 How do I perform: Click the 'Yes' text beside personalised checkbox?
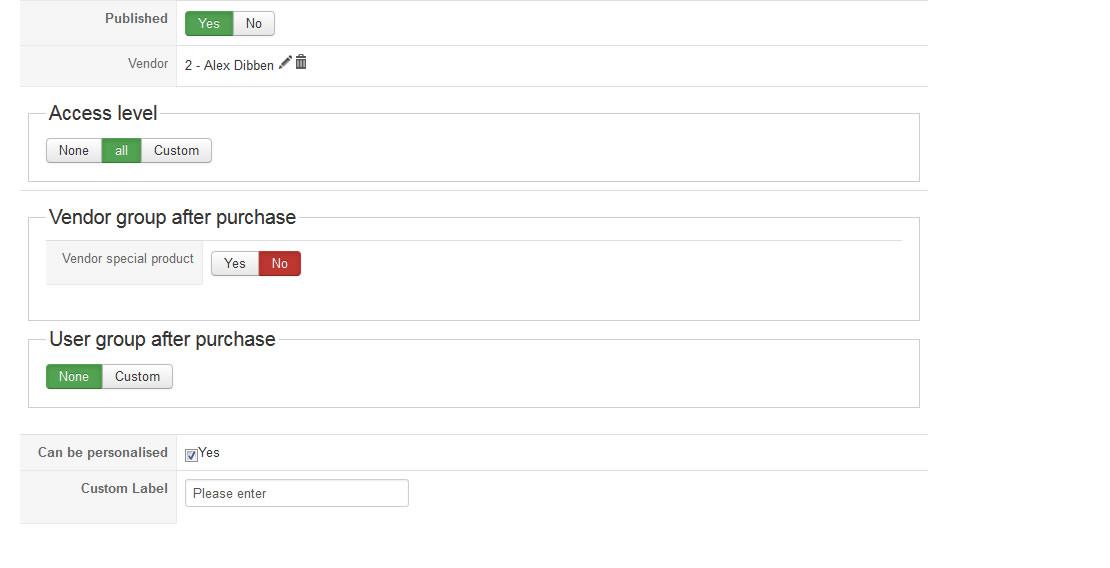pos(209,453)
